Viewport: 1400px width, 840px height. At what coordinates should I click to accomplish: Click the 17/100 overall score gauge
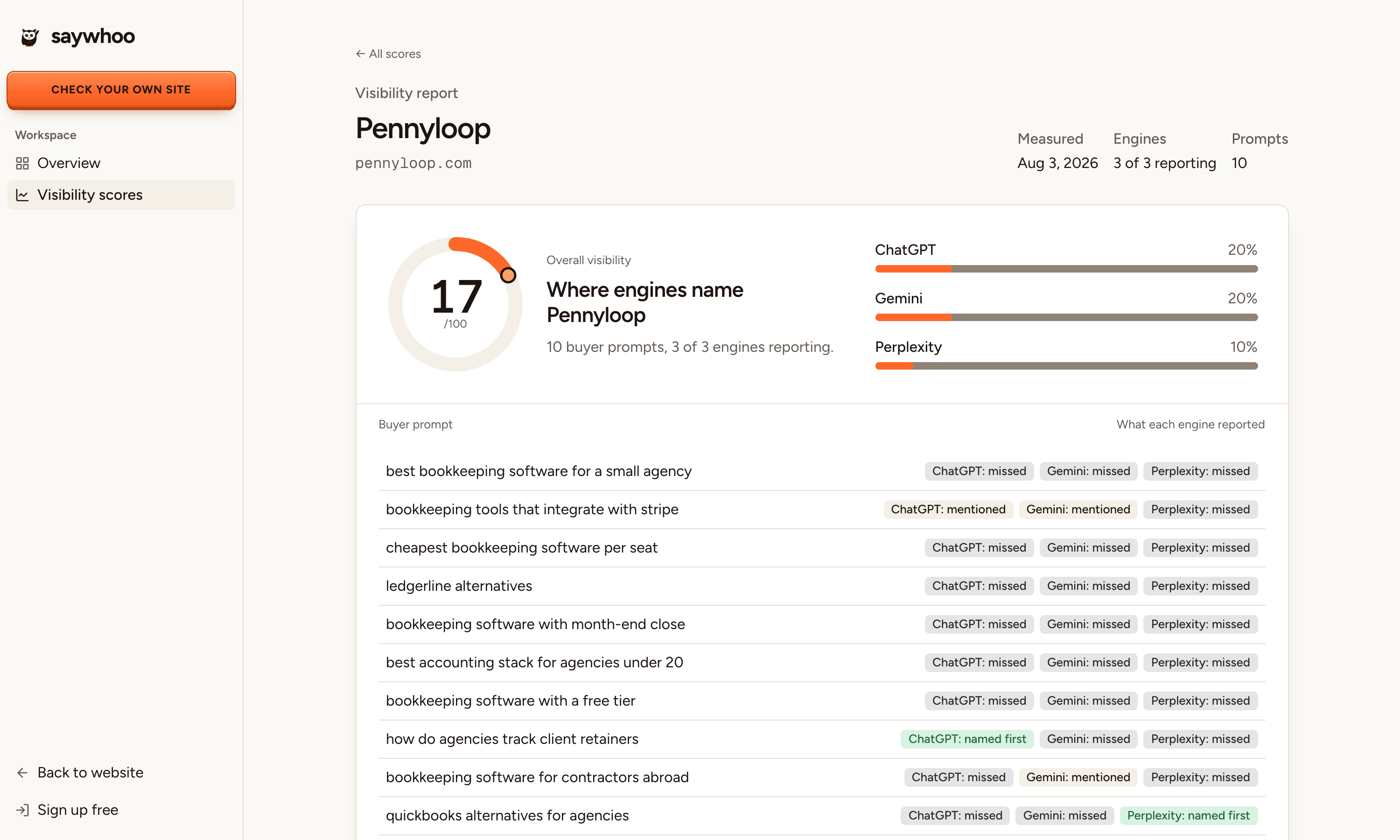click(x=455, y=304)
